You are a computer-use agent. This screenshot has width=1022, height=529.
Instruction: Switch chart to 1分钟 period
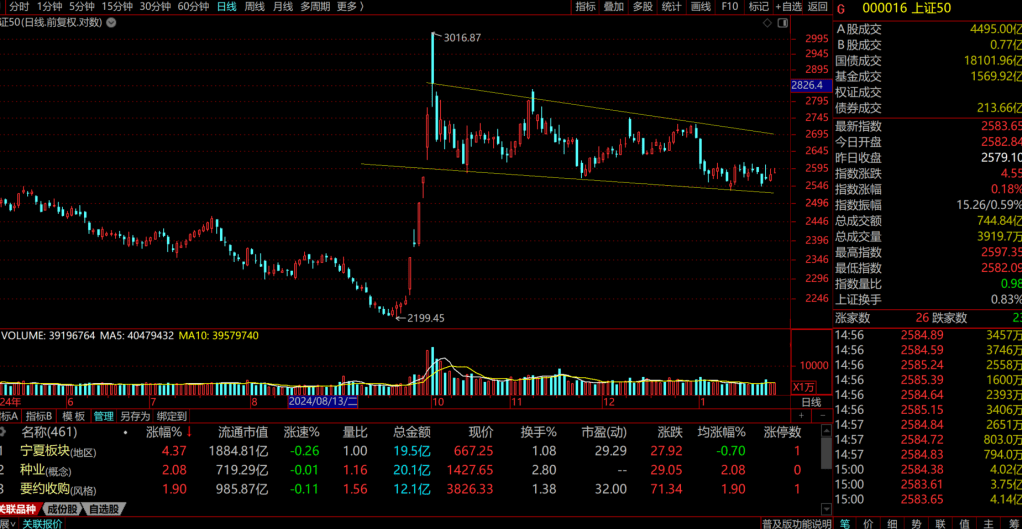pyautogui.click(x=49, y=6)
